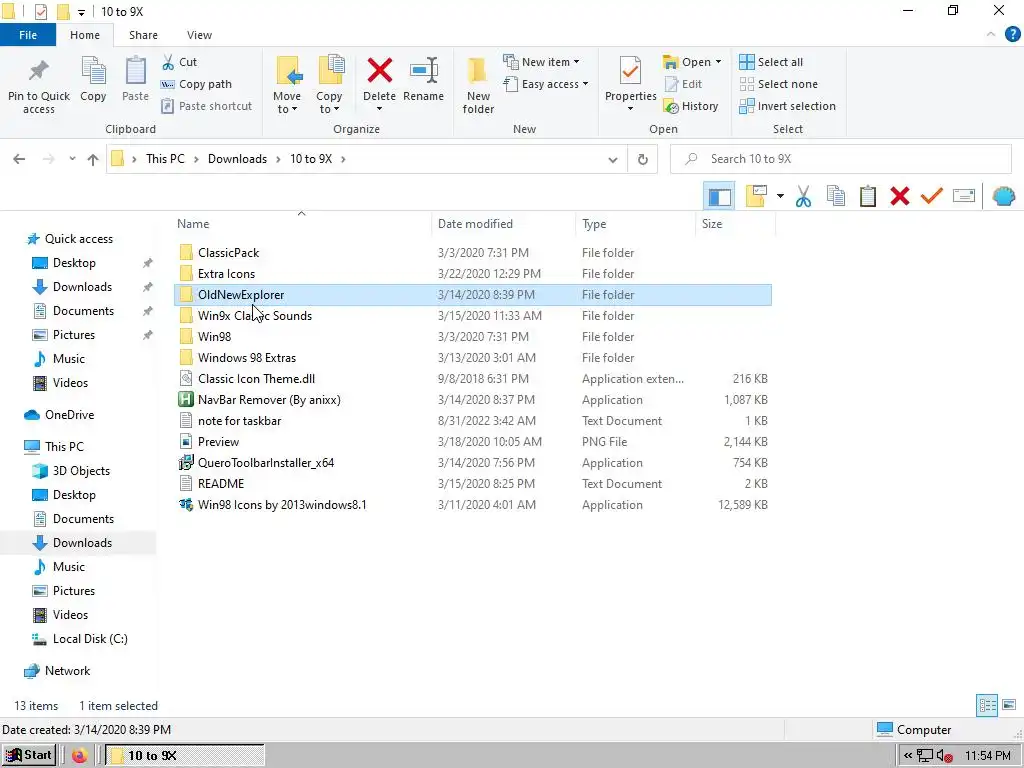Select the Win98 folder

coord(473,337)
